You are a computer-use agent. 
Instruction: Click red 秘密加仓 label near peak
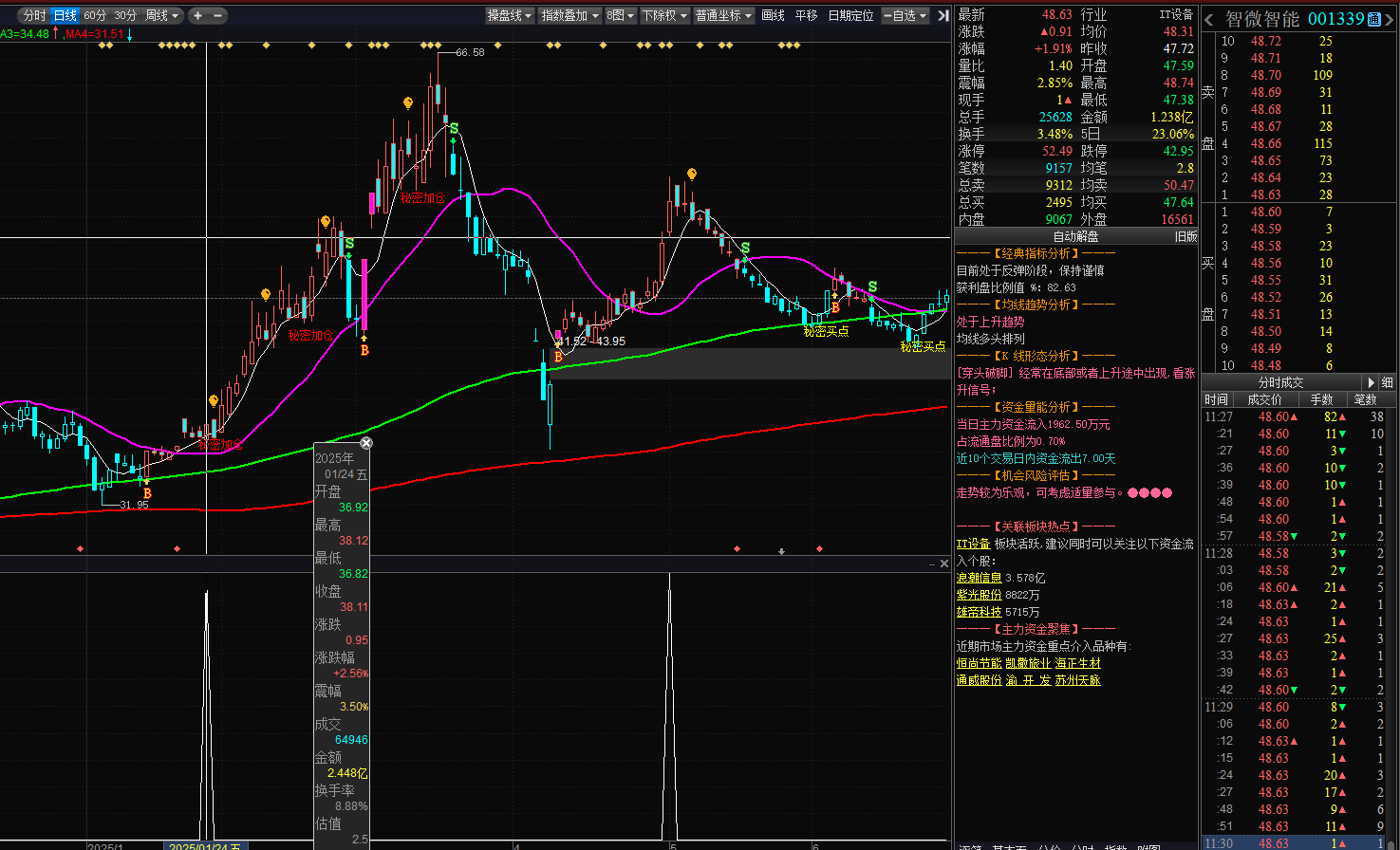tap(422, 198)
